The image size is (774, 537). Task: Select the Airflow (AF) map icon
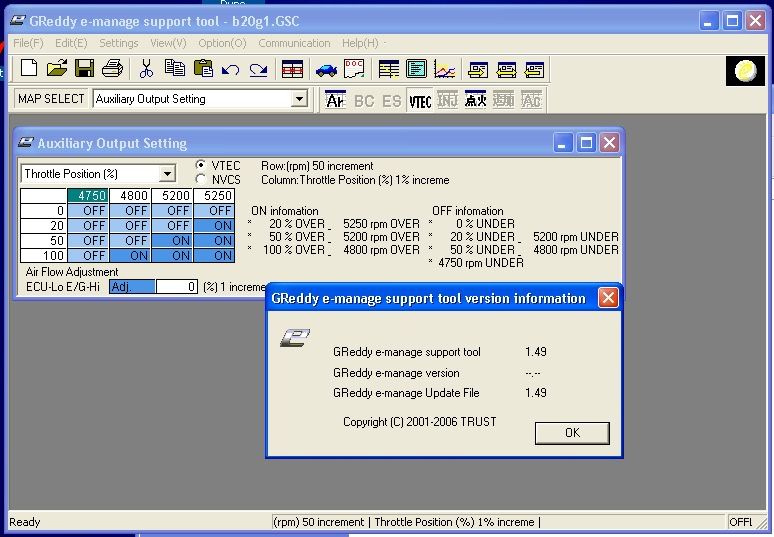tap(336, 100)
